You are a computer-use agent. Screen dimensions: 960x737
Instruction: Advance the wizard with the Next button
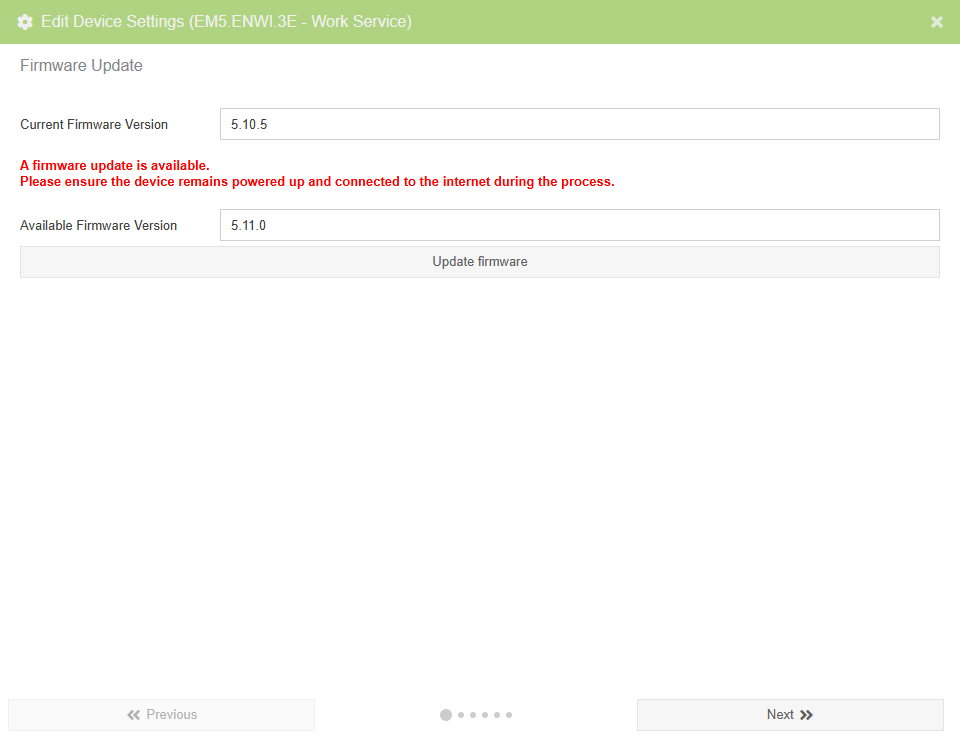[789, 714]
